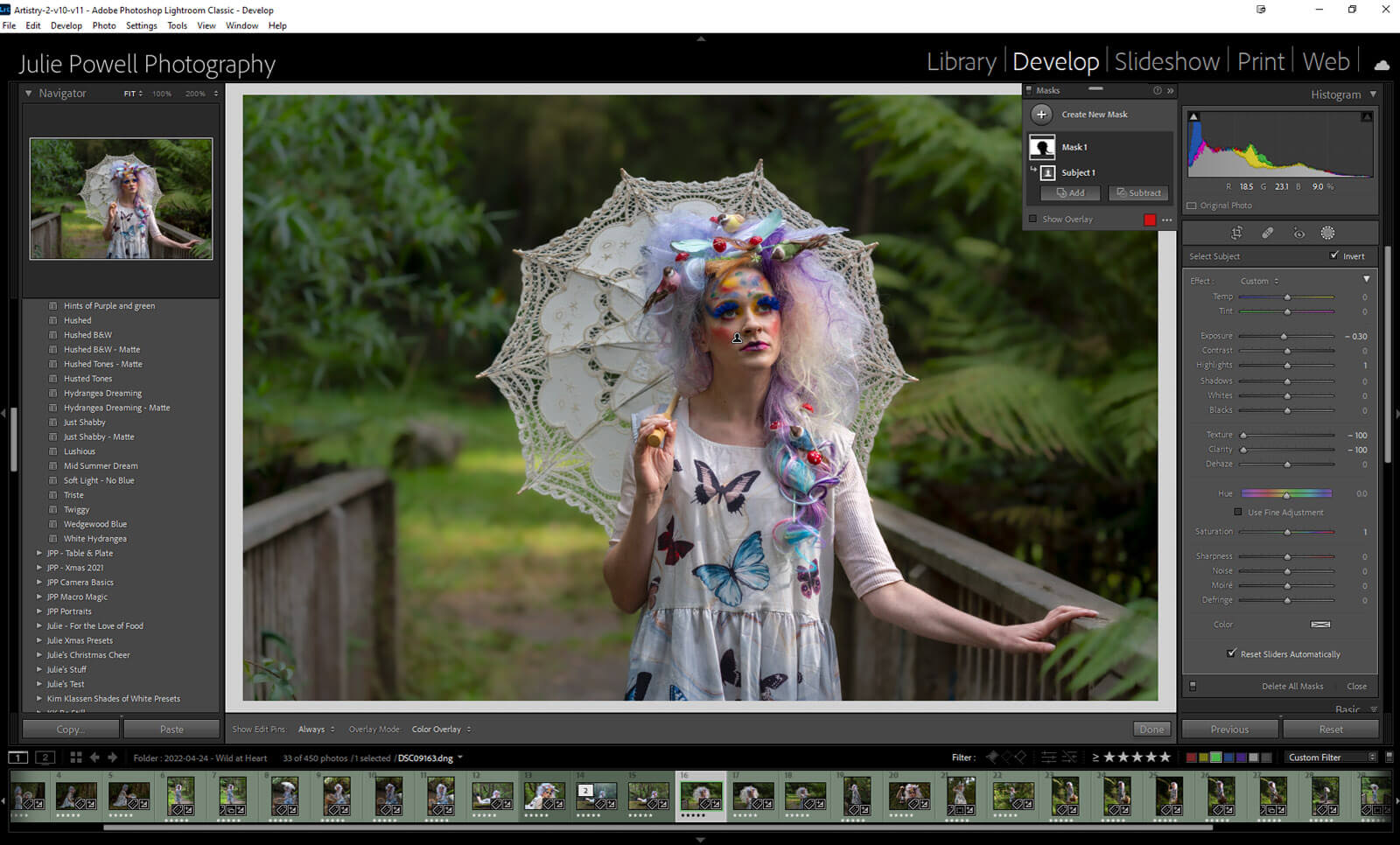Click the Delete All Masks button
Screen dimensions: 1400x845
[x=1292, y=687]
